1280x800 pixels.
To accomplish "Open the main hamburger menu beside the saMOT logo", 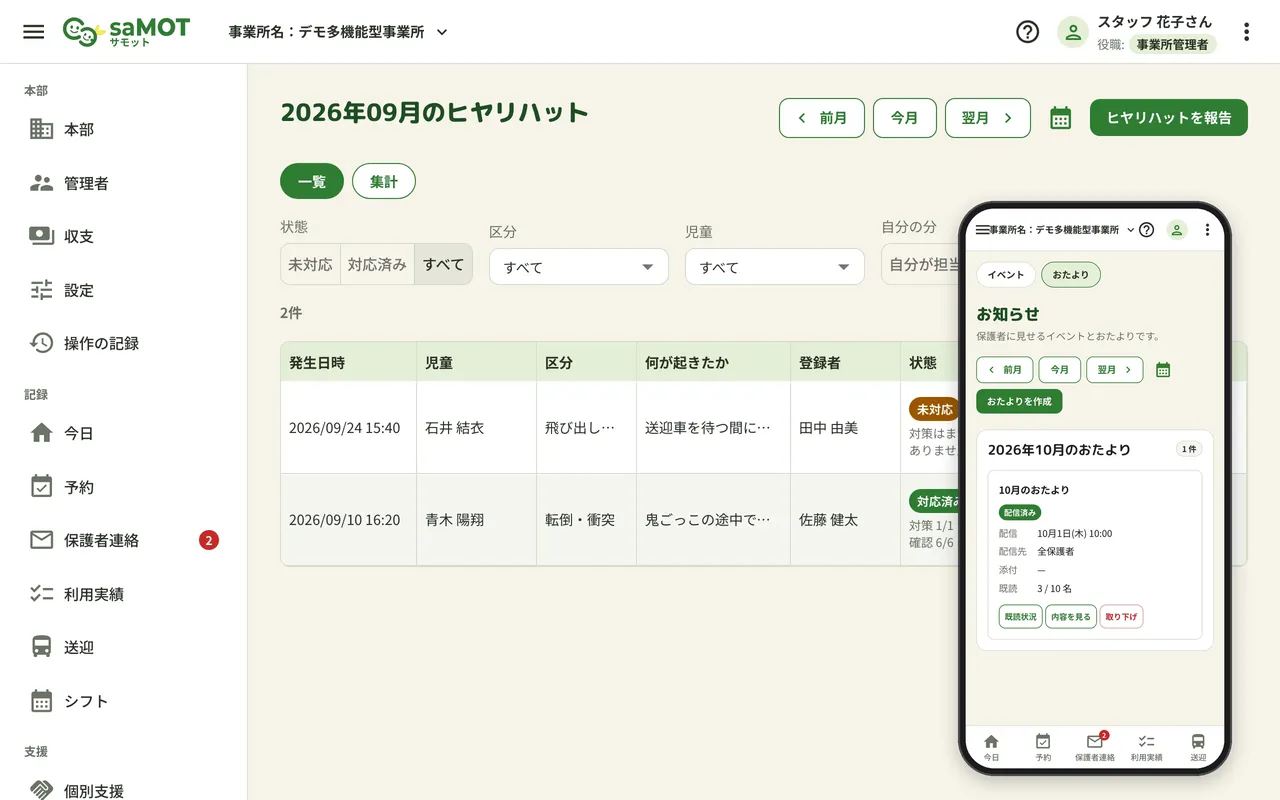I will 34,32.
